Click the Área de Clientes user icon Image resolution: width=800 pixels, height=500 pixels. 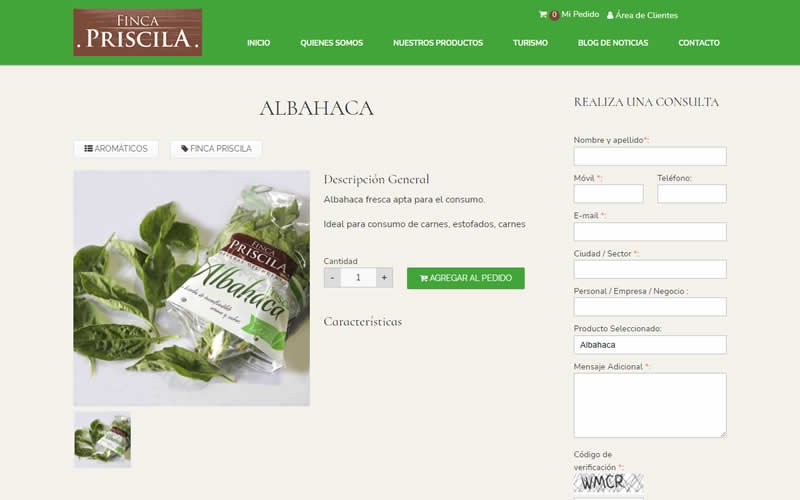click(x=610, y=15)
